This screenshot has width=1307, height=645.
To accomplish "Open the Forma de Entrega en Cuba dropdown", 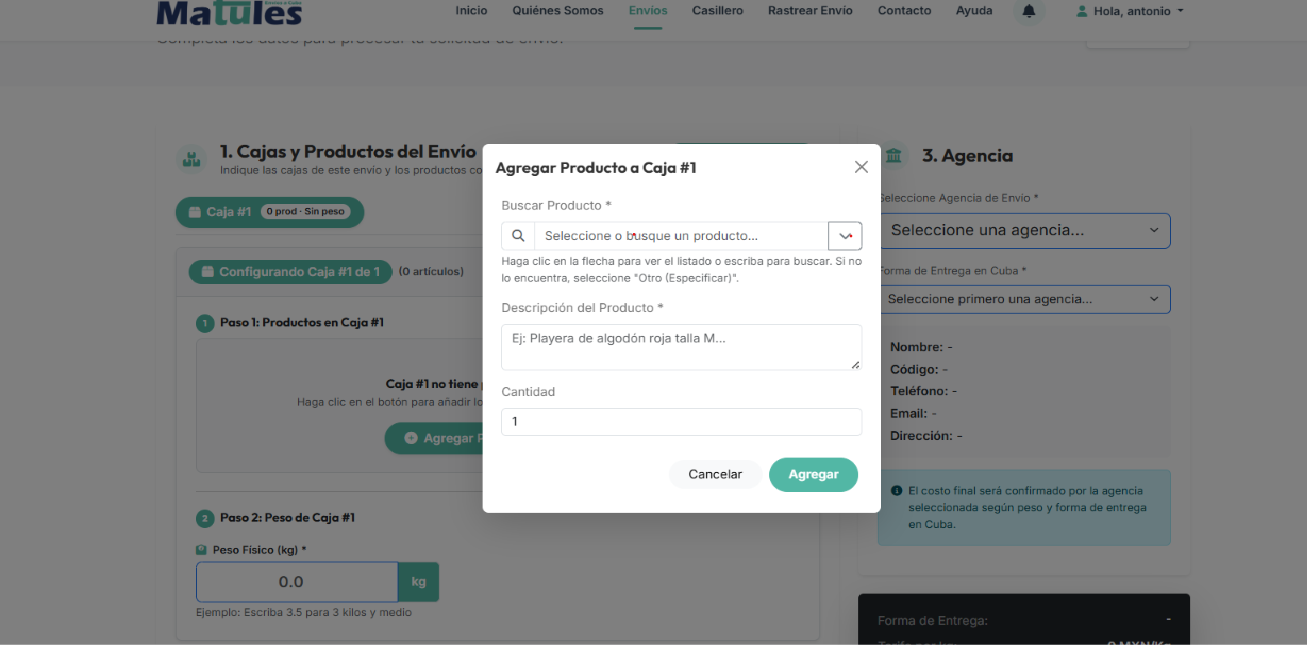I will 1024,299.
